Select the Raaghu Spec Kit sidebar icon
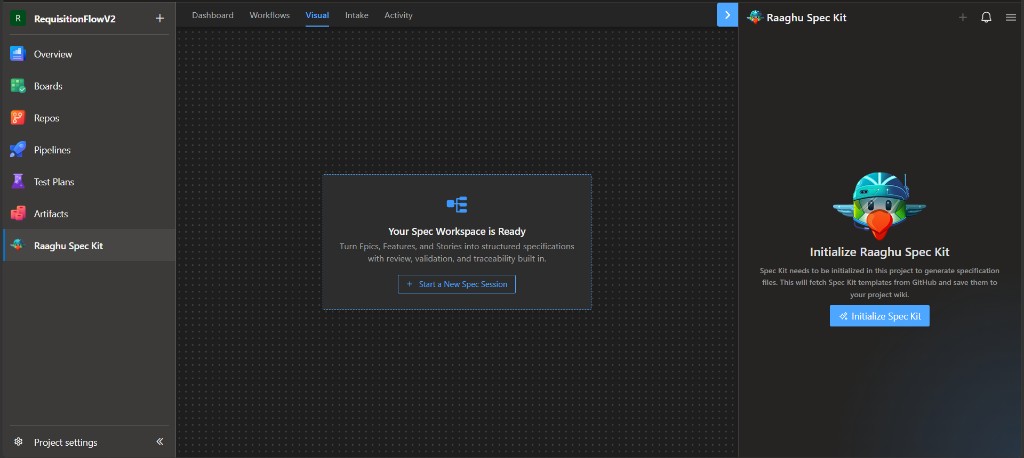 18,246
